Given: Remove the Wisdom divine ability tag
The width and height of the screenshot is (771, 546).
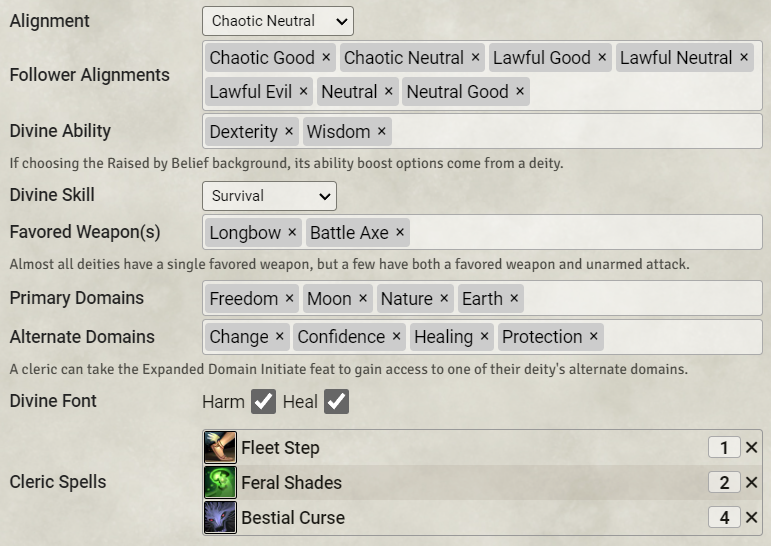Looking at the screenshot, I should tap(381, 132).
